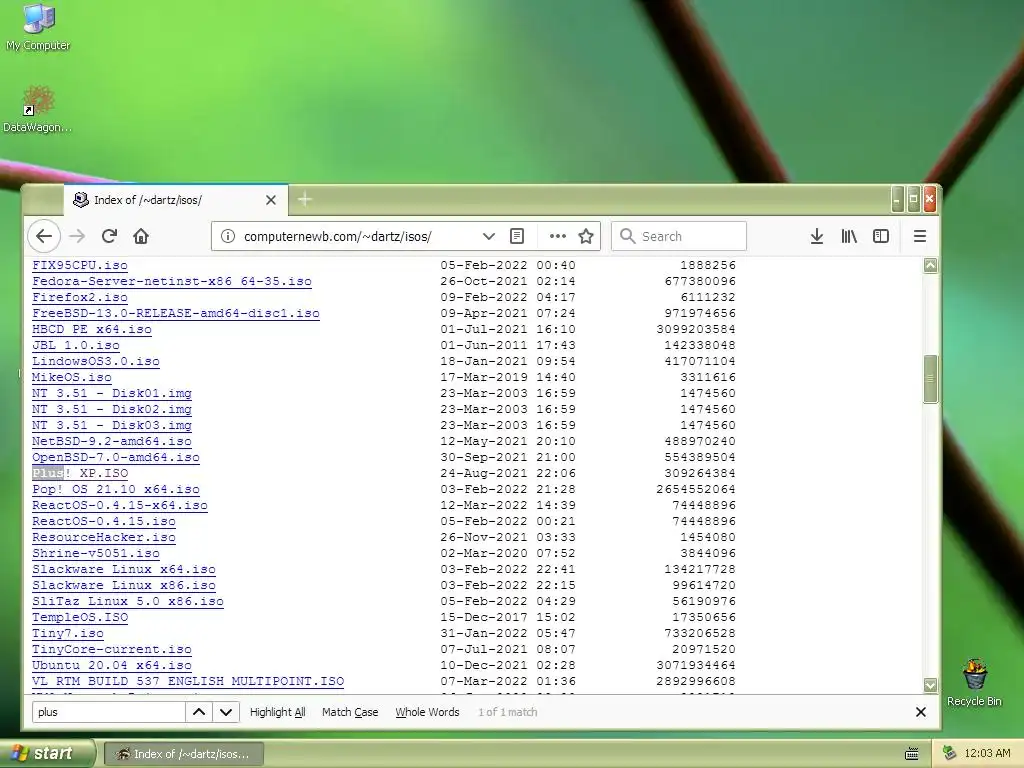Viewport: 1024px width, 768px height.
Task: Open the Firefox2.iso link
Action: 80,297
